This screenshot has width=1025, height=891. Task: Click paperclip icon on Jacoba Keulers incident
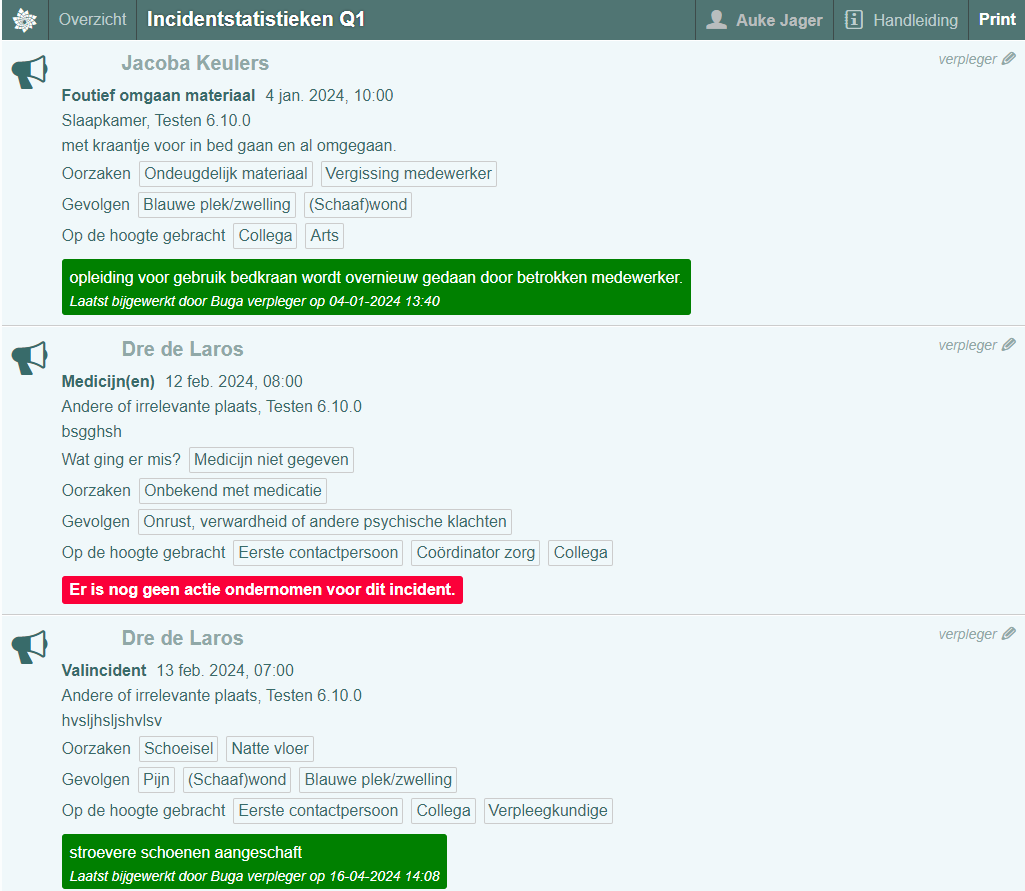1008,59
